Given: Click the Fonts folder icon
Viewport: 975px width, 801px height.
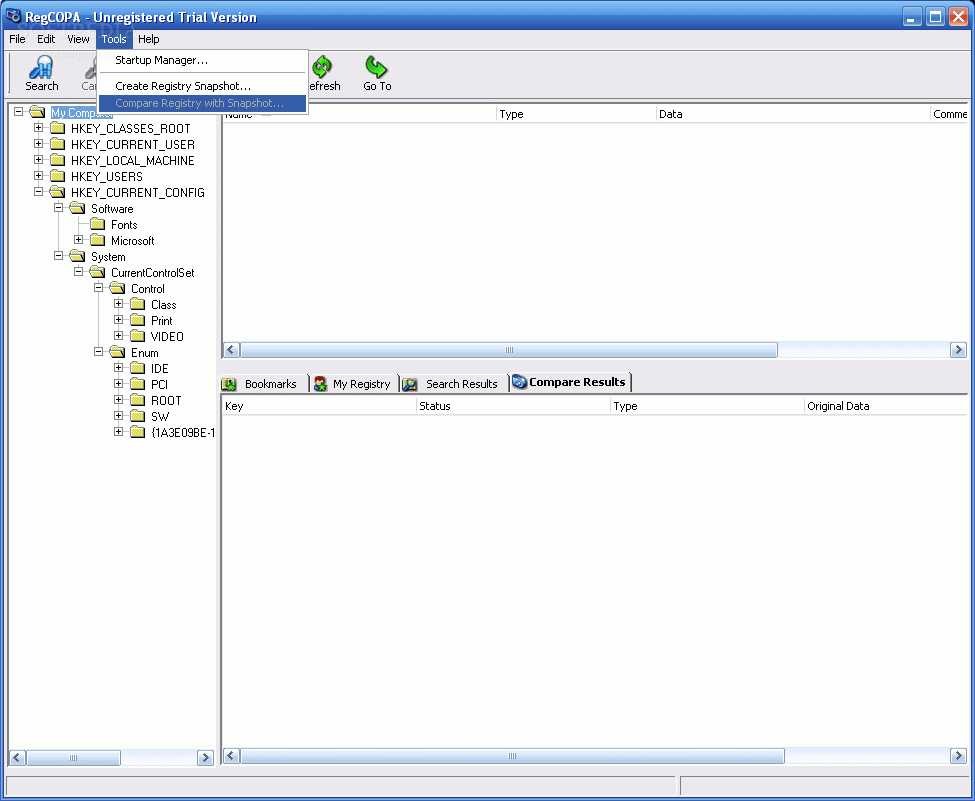Looking at the screenshot, I should [98, 225].
